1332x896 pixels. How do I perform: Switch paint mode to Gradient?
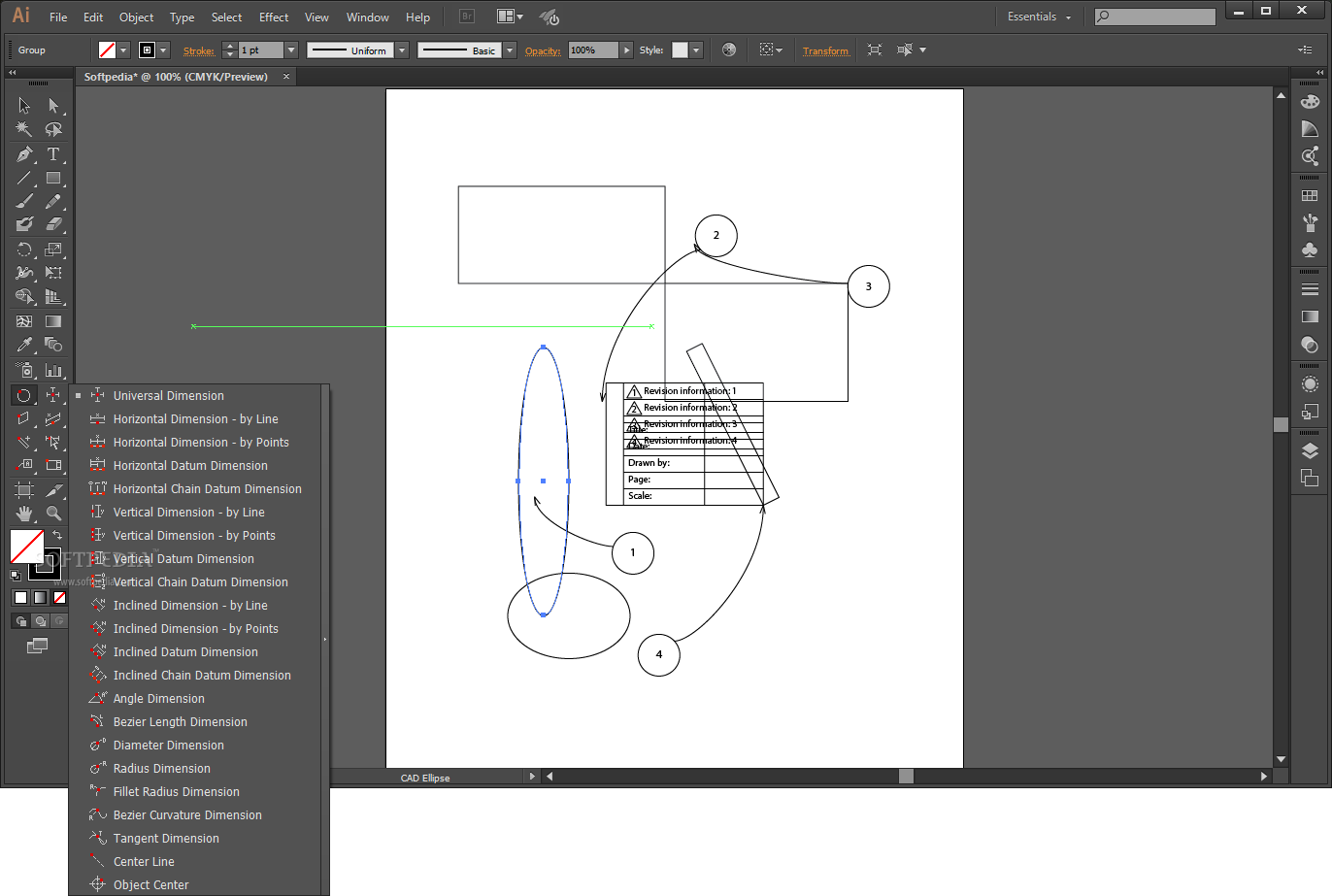40,597
